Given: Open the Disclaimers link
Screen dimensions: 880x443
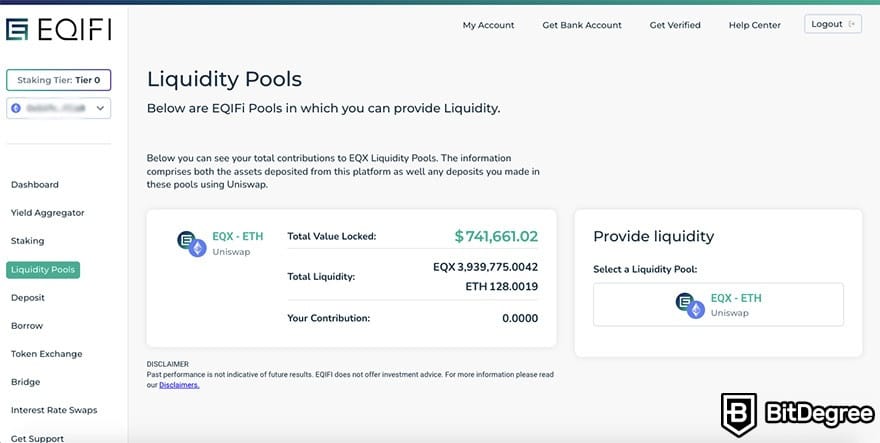Looking at the screenshot, I should (179, 385).
